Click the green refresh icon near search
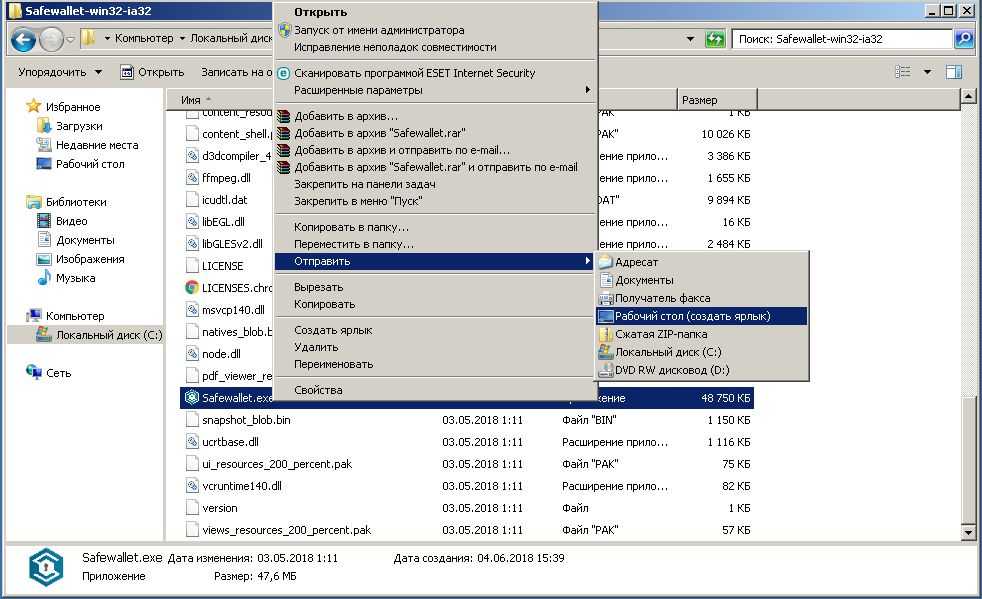The width and height of the screenshot is (982, 599). (715, 39)
